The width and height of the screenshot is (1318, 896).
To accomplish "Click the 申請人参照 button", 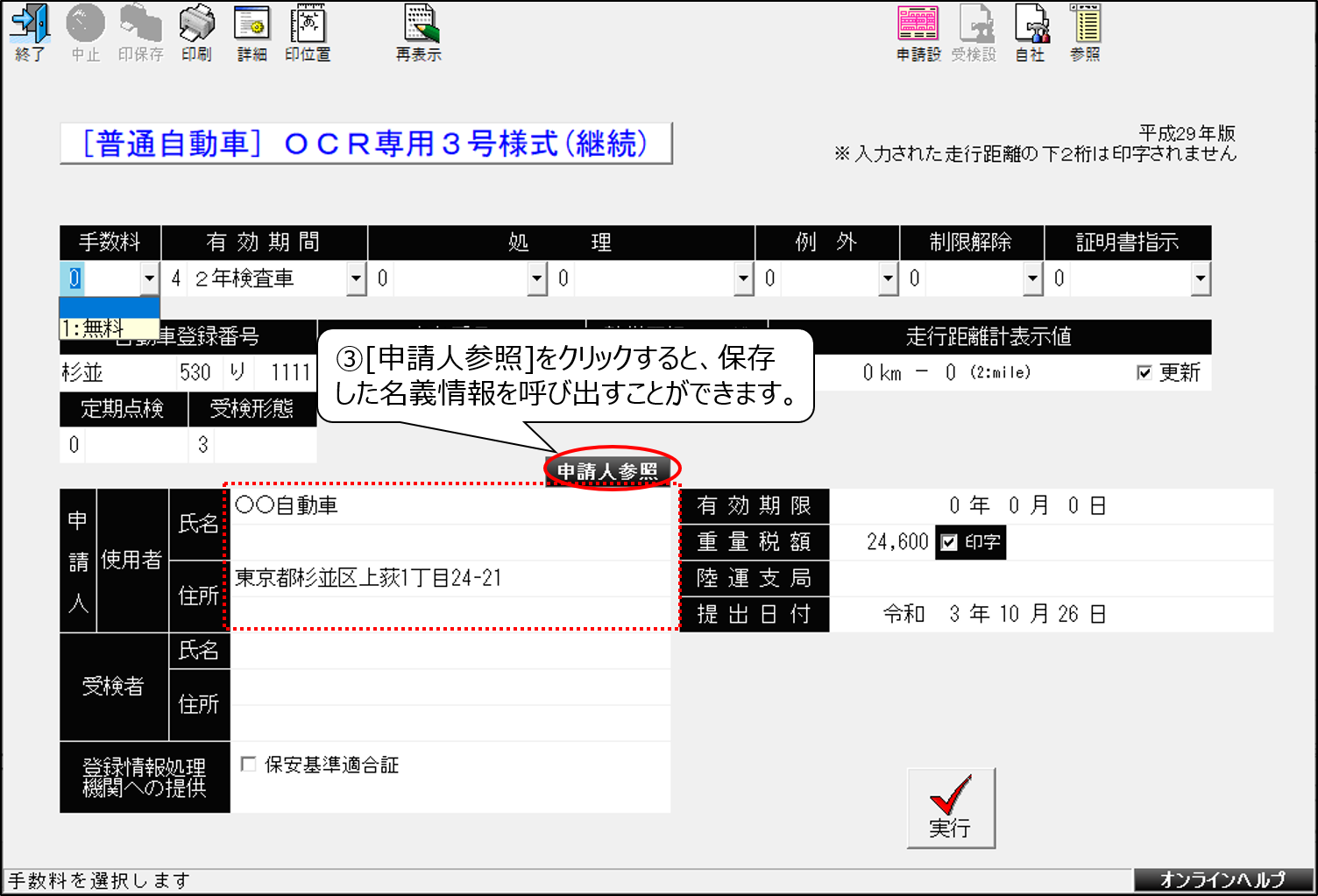I will (x=608, y=471).
